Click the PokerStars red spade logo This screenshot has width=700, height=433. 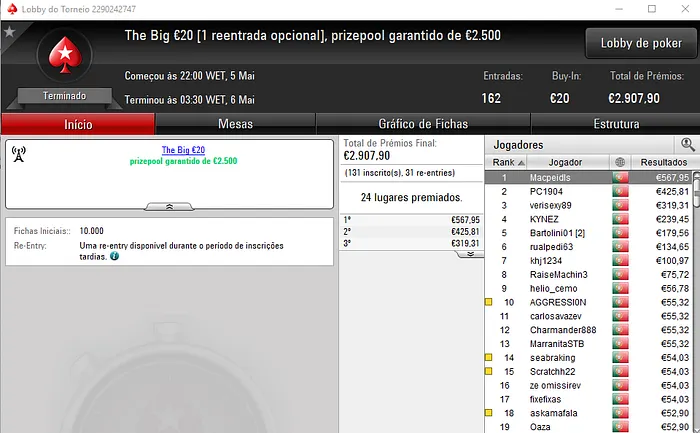pyautogui.click(x=63, y=55)
